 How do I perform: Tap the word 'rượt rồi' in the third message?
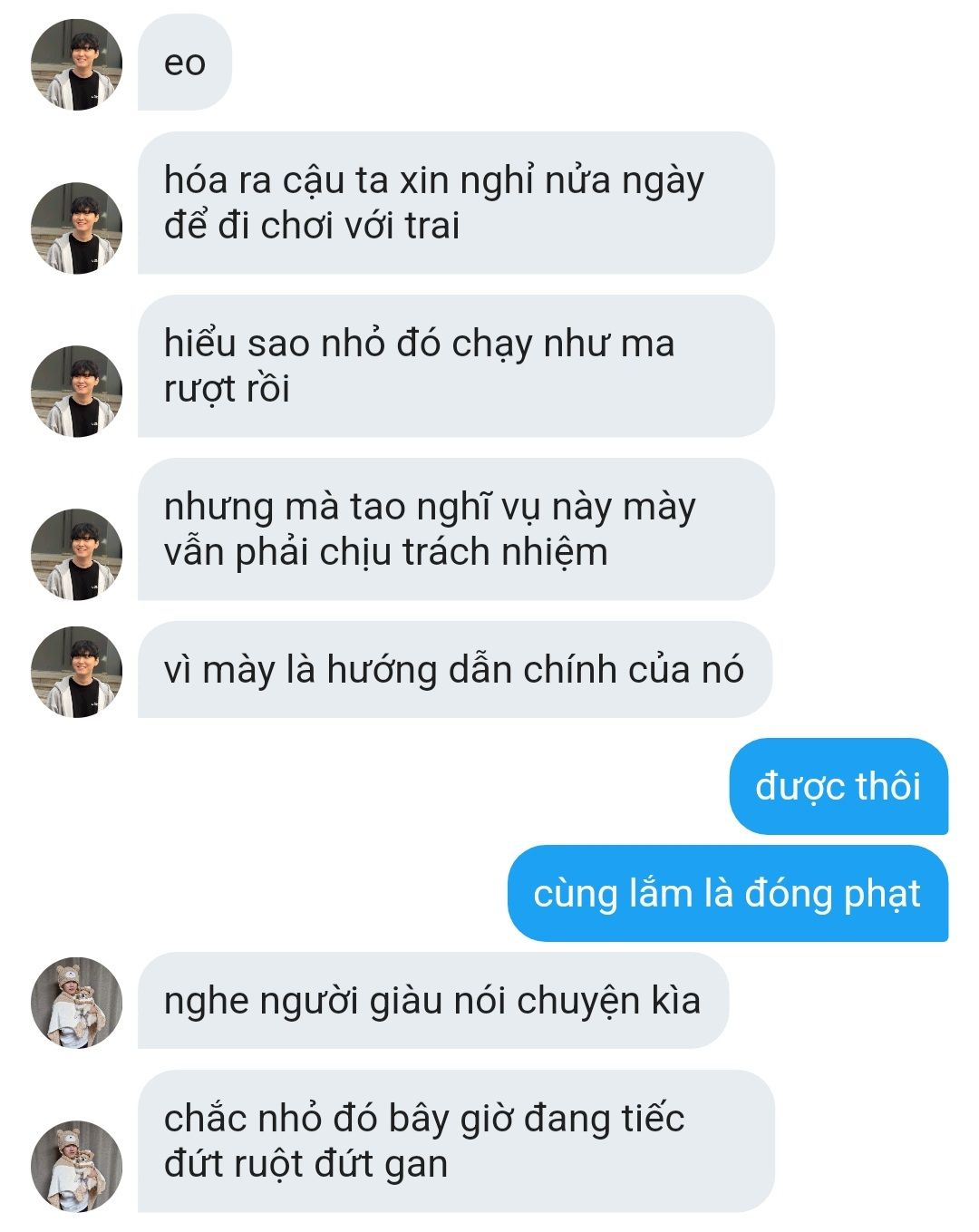pyautogui.click(x=227, y=389)
